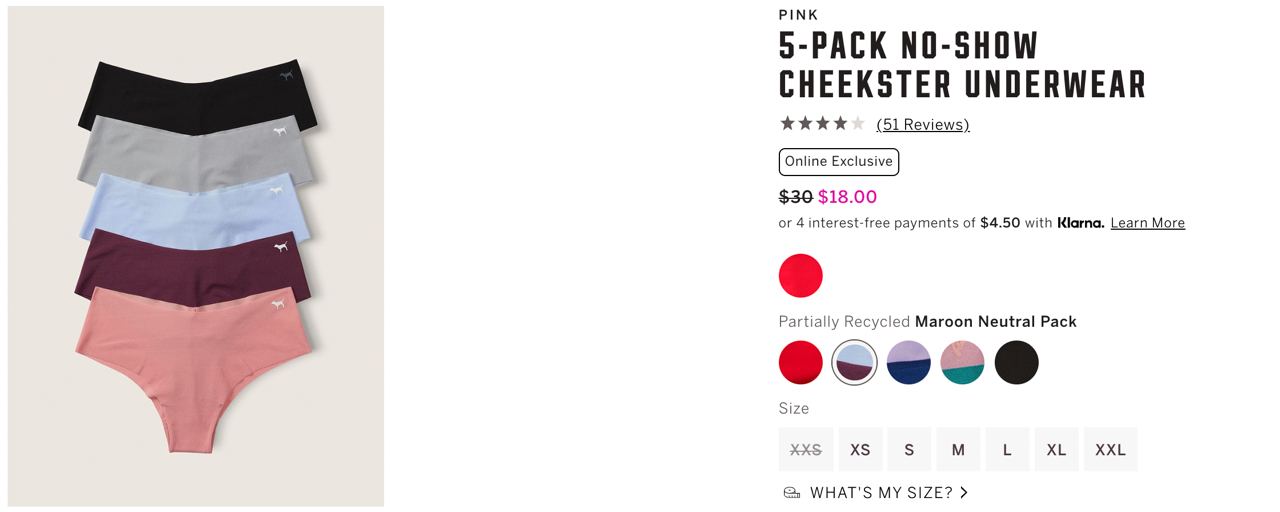1280x512 pixels.
Task: Open the 5-pack underwear product image
Action: click(x=196, y=256)
